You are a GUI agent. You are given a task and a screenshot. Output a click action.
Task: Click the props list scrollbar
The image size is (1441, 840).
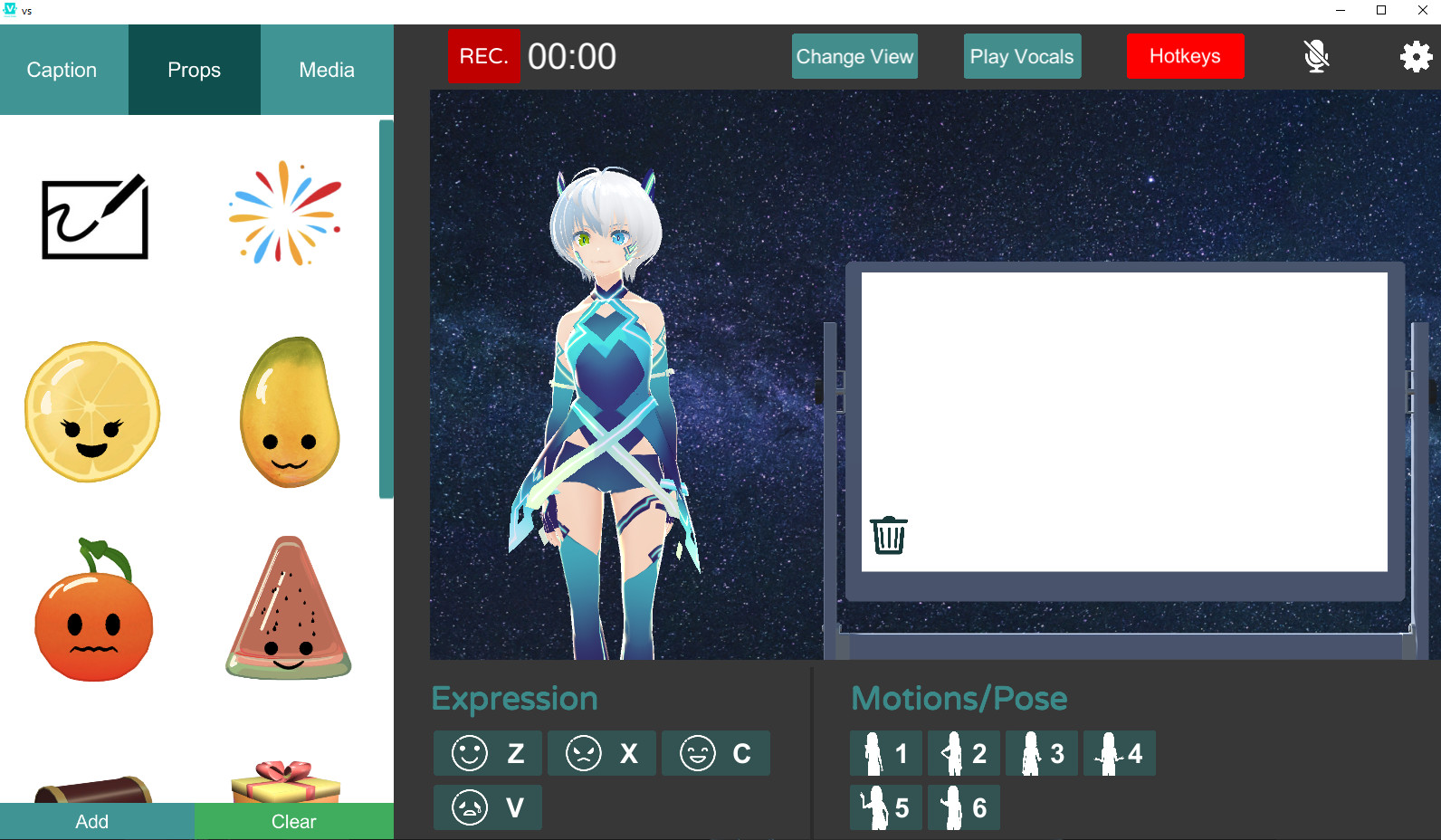point(386,308)
